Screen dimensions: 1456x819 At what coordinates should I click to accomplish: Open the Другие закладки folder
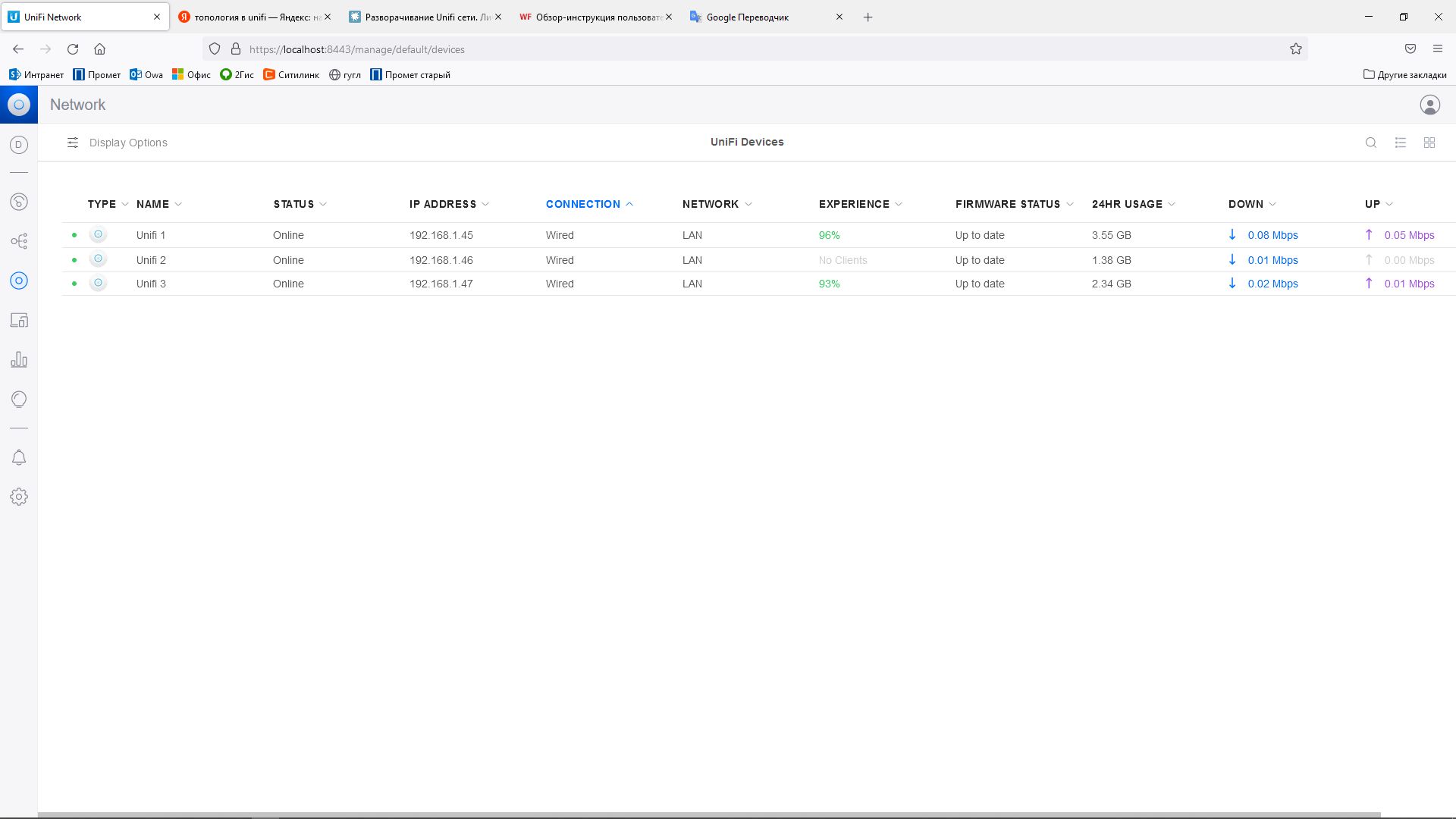1404,74
